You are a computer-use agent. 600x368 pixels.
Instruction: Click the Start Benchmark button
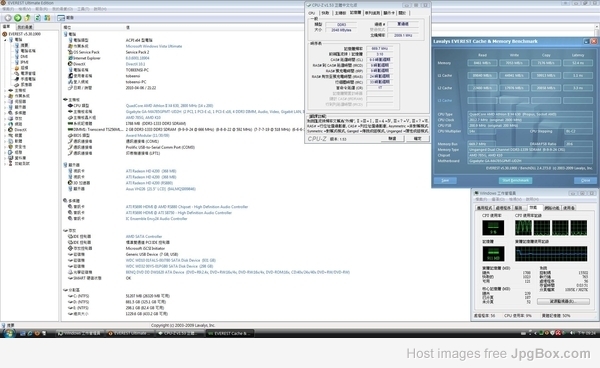(515, 180)
